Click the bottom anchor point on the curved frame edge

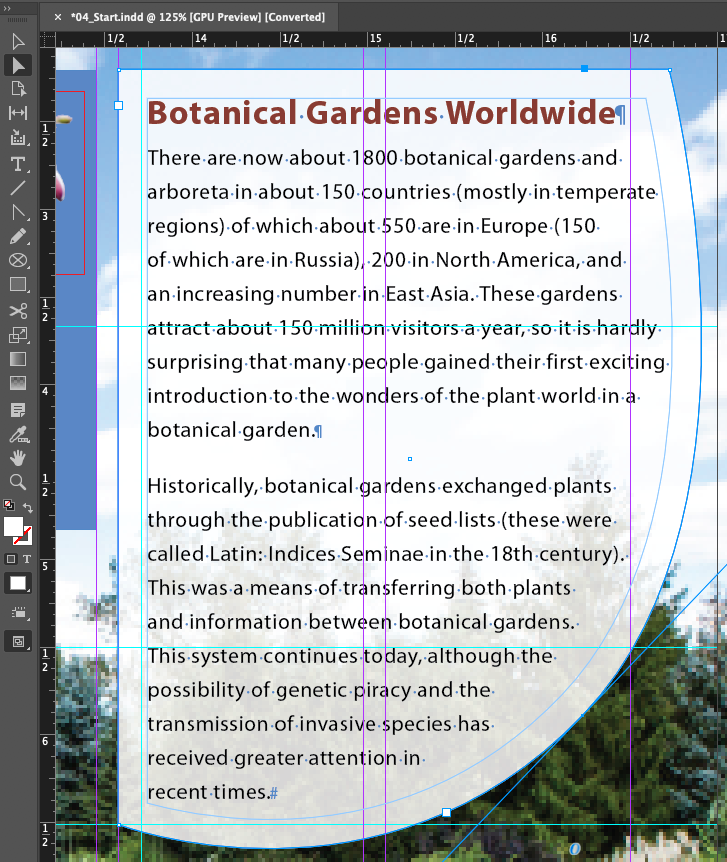447,813
